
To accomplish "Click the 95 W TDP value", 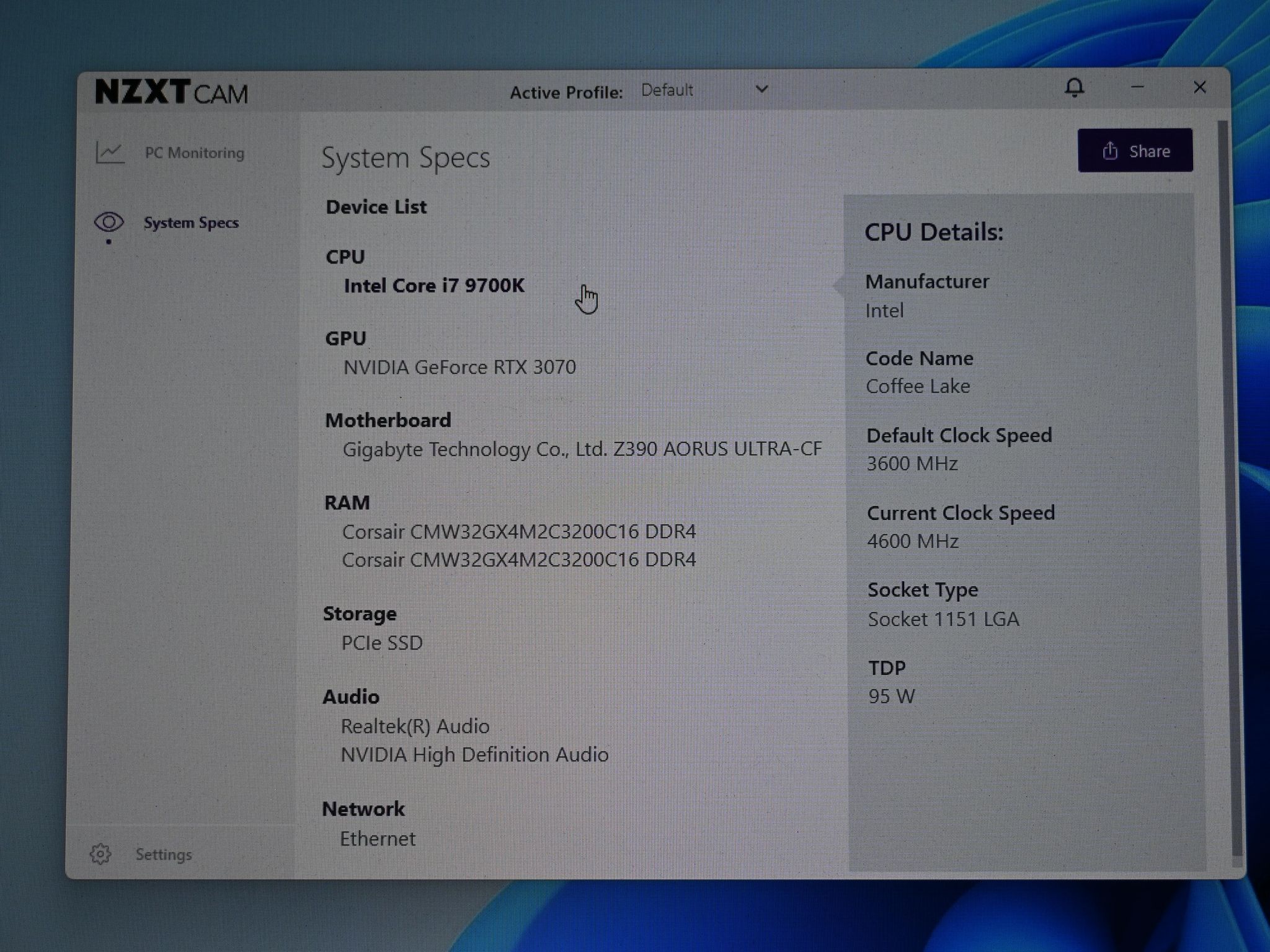I will (892, 696).
